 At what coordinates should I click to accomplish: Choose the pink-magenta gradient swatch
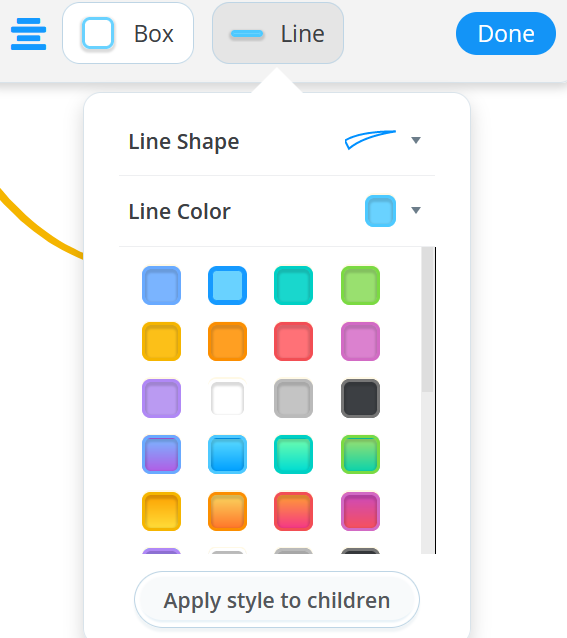(360, 511)
